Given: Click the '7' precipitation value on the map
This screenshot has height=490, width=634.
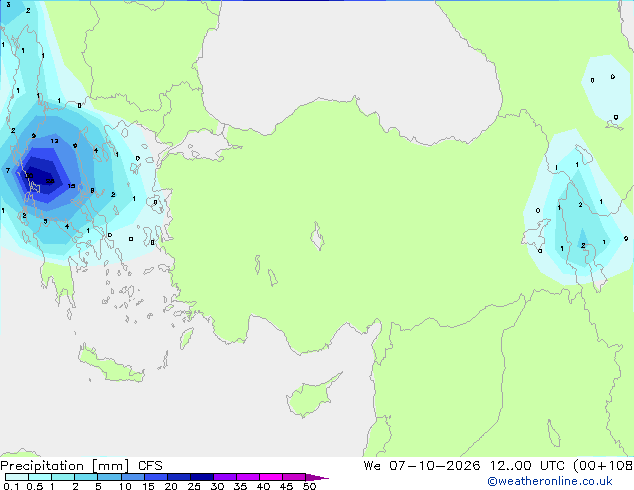Looking at the screenshot, I should [8, 170].
